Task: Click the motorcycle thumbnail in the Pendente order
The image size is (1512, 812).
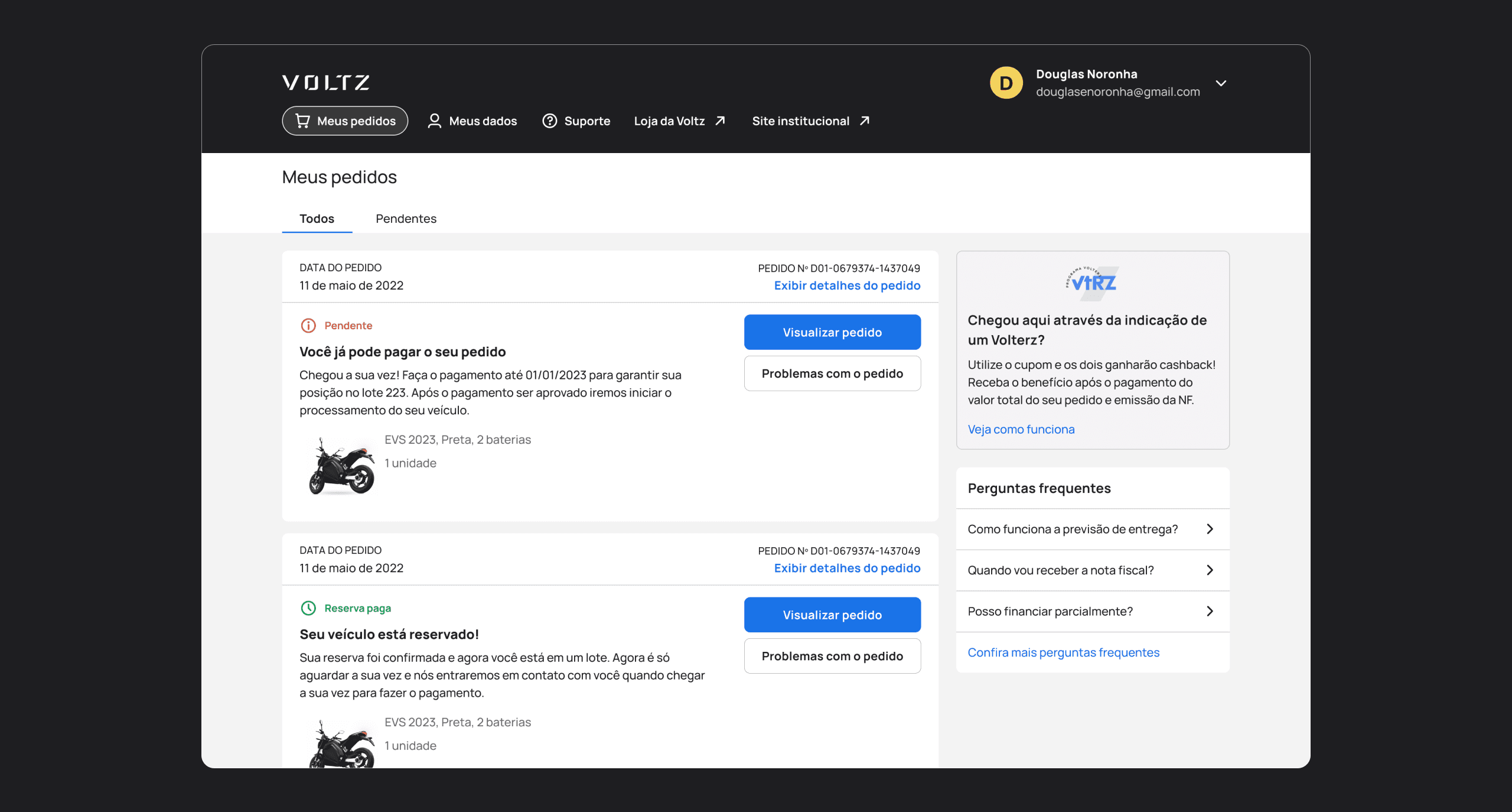Action: pos(341,466)
